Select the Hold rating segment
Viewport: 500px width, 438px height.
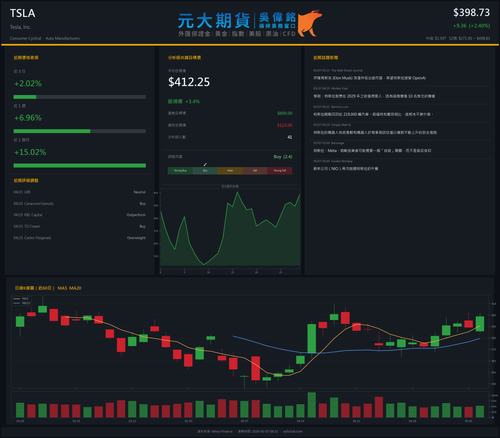230,171
